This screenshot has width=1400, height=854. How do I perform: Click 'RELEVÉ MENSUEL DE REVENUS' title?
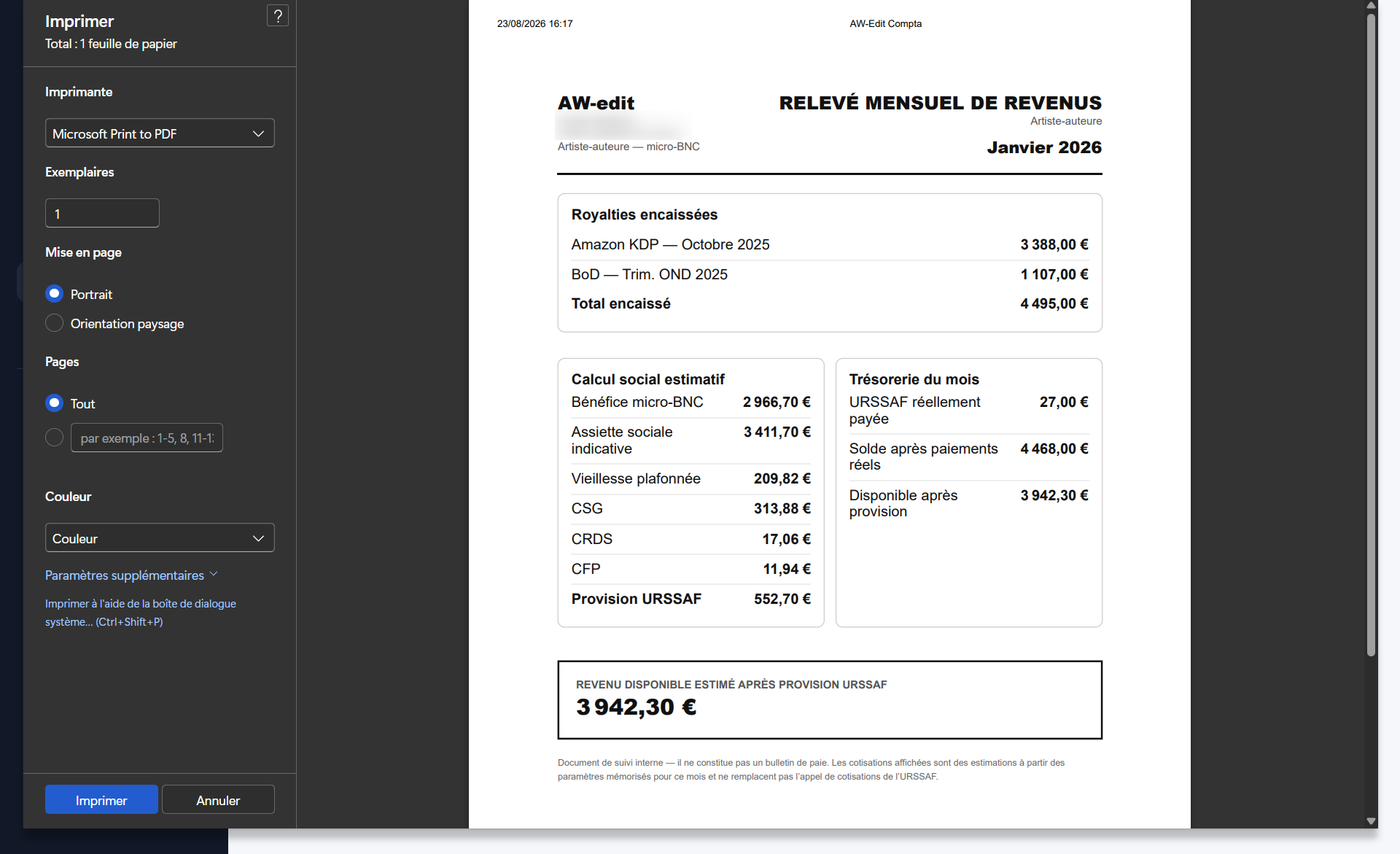[x=940, y=103]
